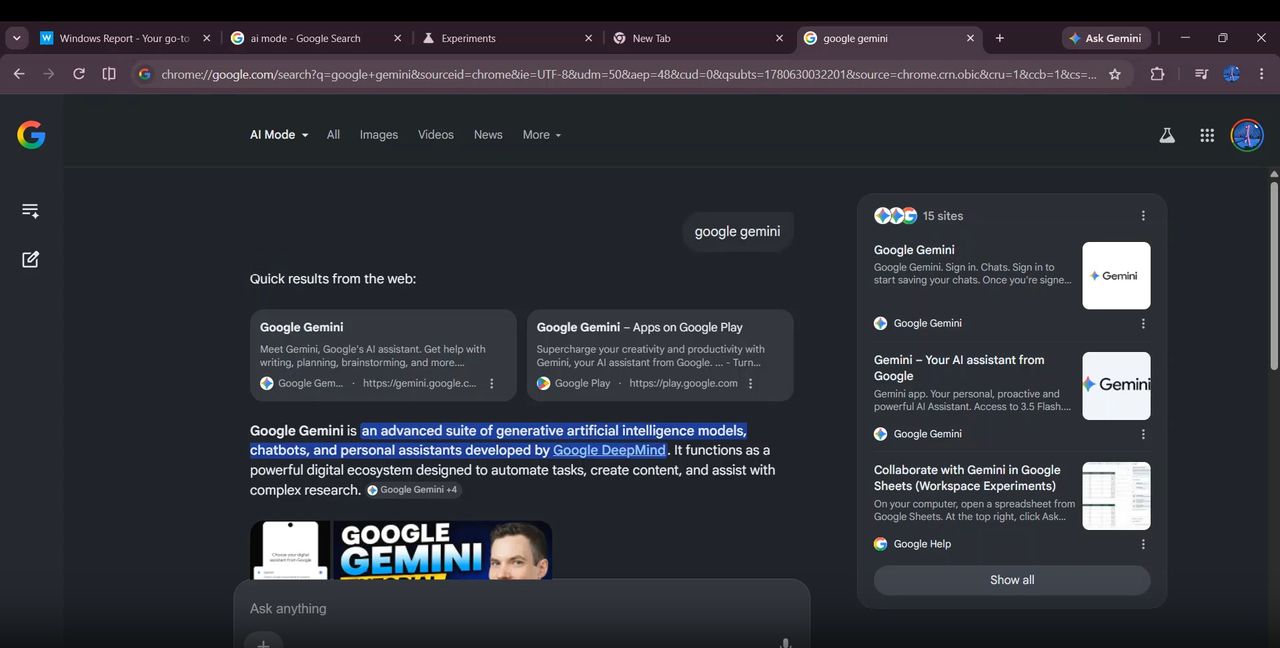Start voice input with the microphone
The image size is (1280, 648).
click(x=785, y=643)
